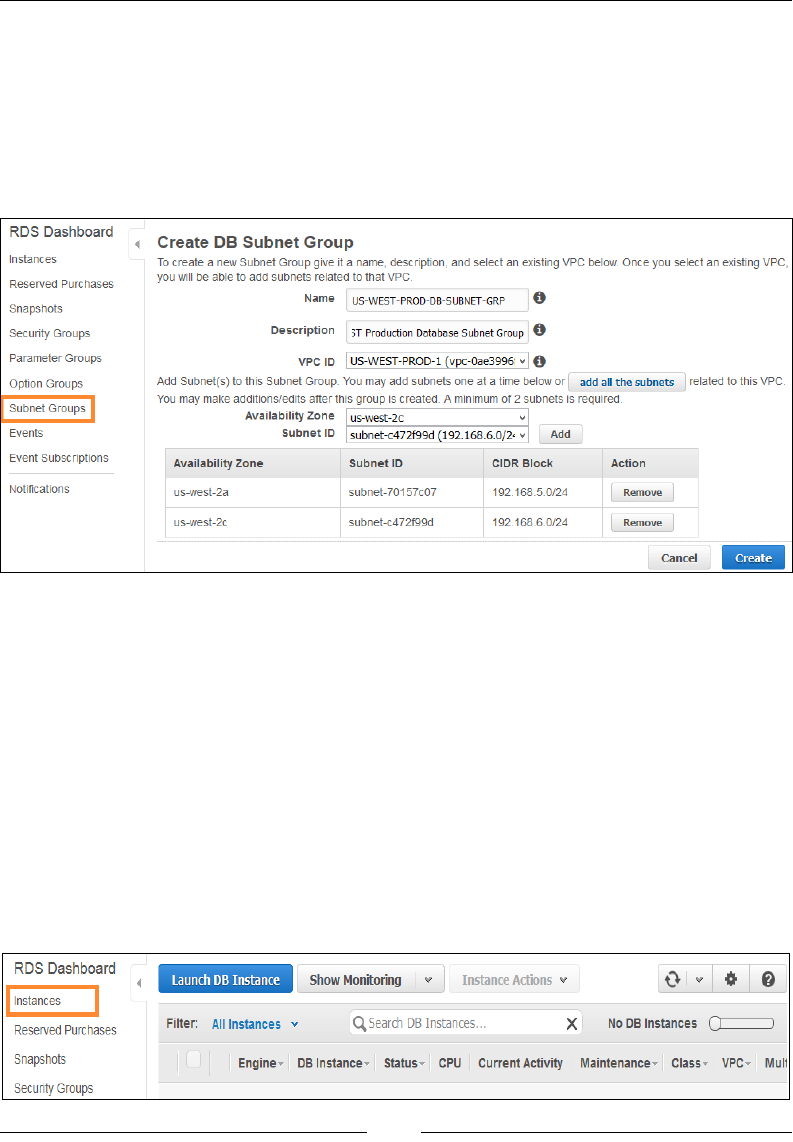This screenshot has height=1142, width=793.
Task: Clear the Search DB Instances box
Action: tap(572, 1024)
